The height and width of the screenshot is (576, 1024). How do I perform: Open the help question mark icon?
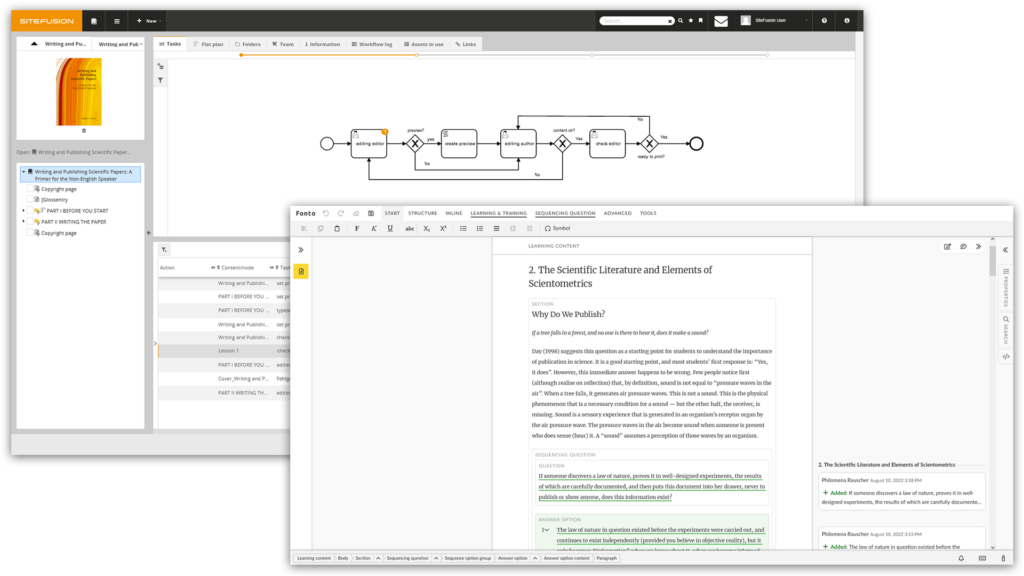(x=824, y=20)
